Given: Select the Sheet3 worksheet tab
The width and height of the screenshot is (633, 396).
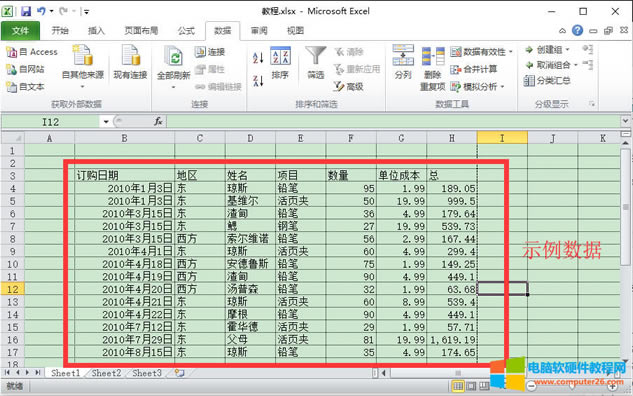Looking at the screenshot, I should (x=147, y=373).
